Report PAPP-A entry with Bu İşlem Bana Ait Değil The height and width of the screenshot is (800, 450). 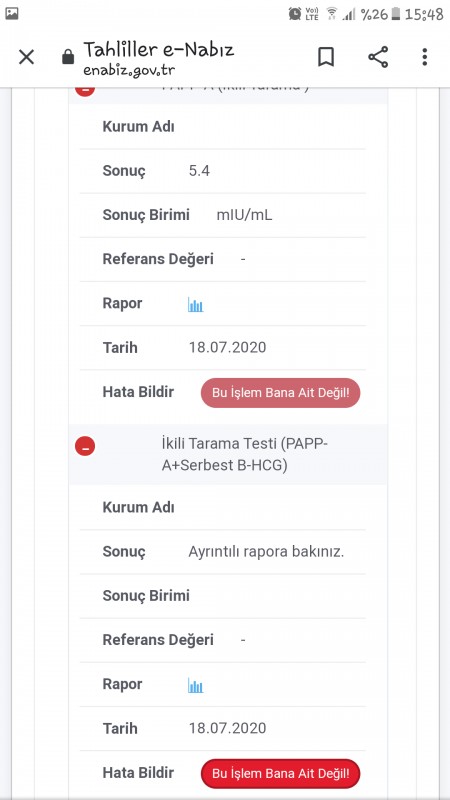pyautogui.click(x=281, y=393)
